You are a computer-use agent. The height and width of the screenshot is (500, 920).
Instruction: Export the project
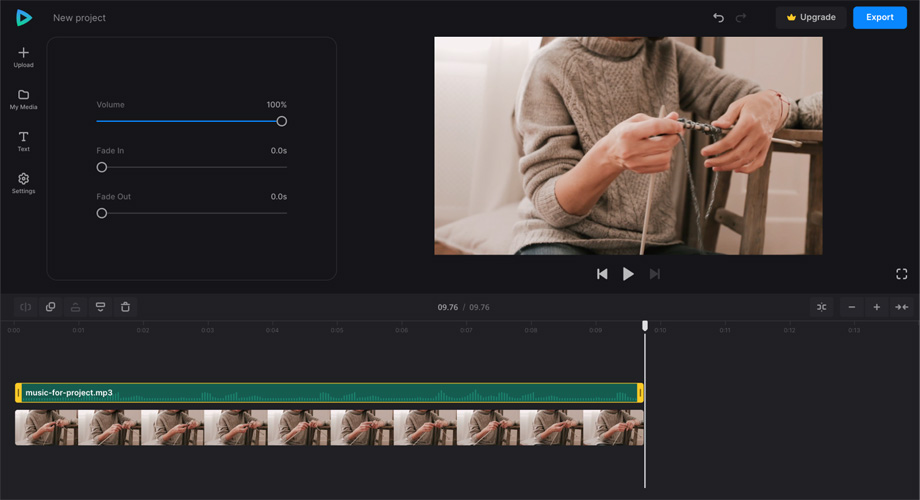pos(880,18)
